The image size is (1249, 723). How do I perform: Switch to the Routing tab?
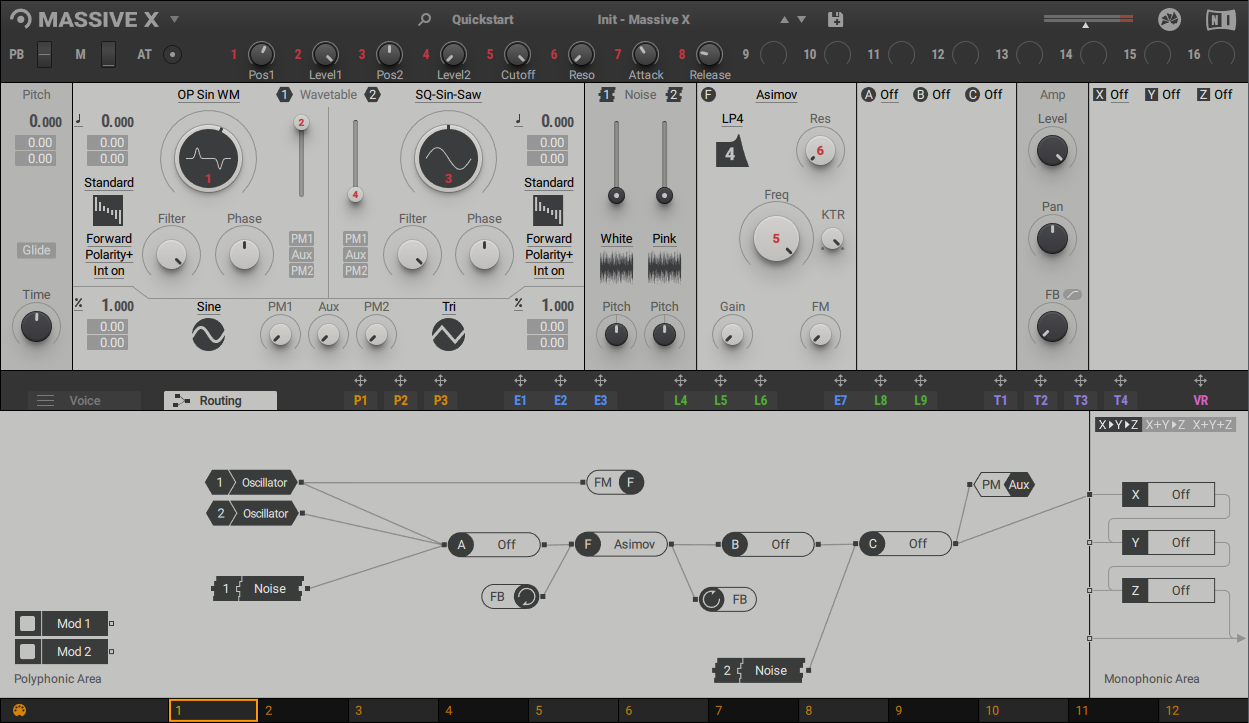point(220,400)
